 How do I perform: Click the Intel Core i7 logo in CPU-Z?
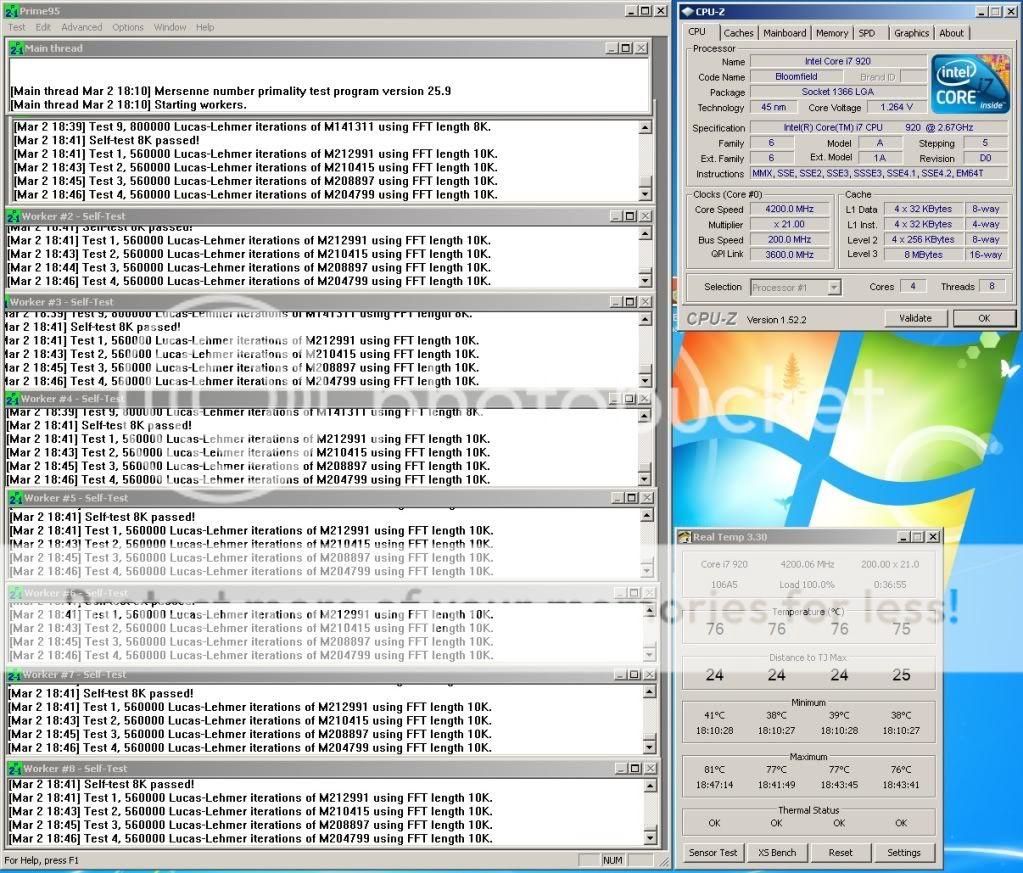coord(970,84)
